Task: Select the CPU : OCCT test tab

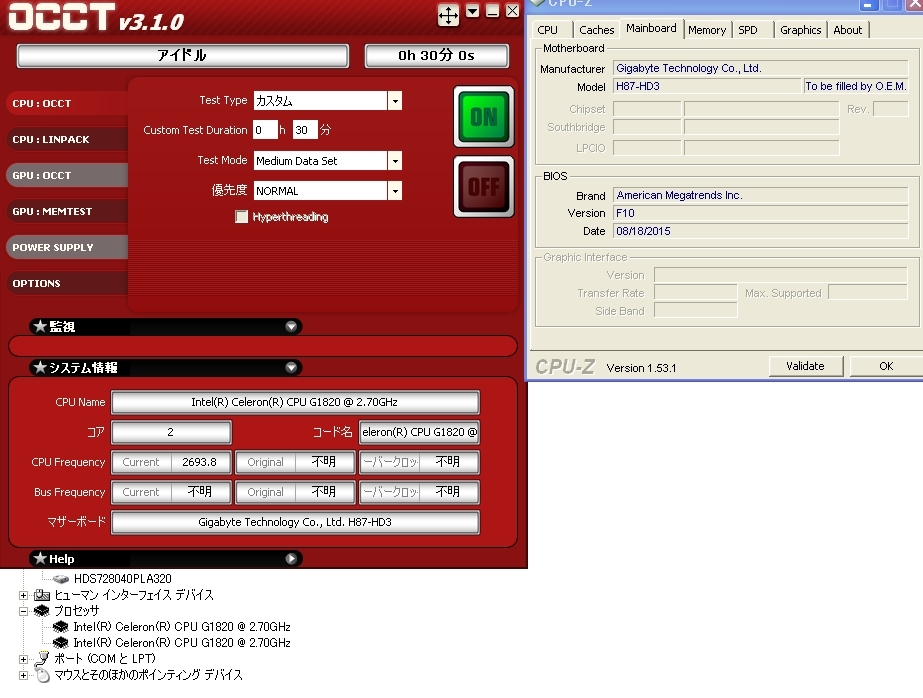Action: (x=67, y=104)
